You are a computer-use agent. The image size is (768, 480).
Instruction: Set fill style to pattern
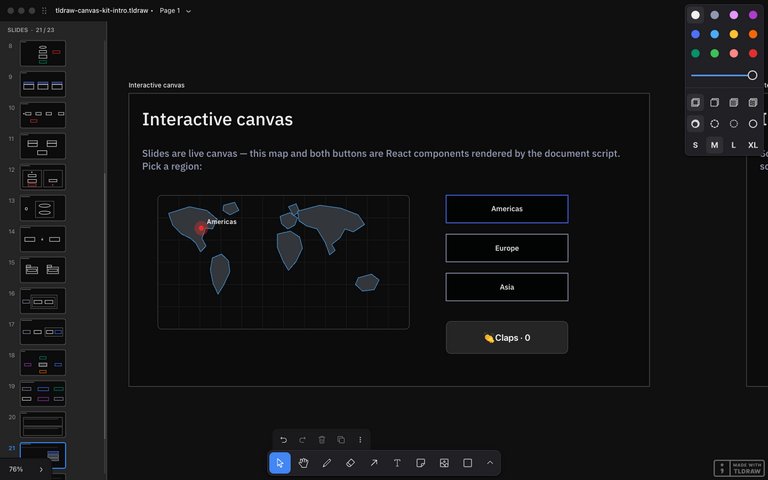coord(753,102)
